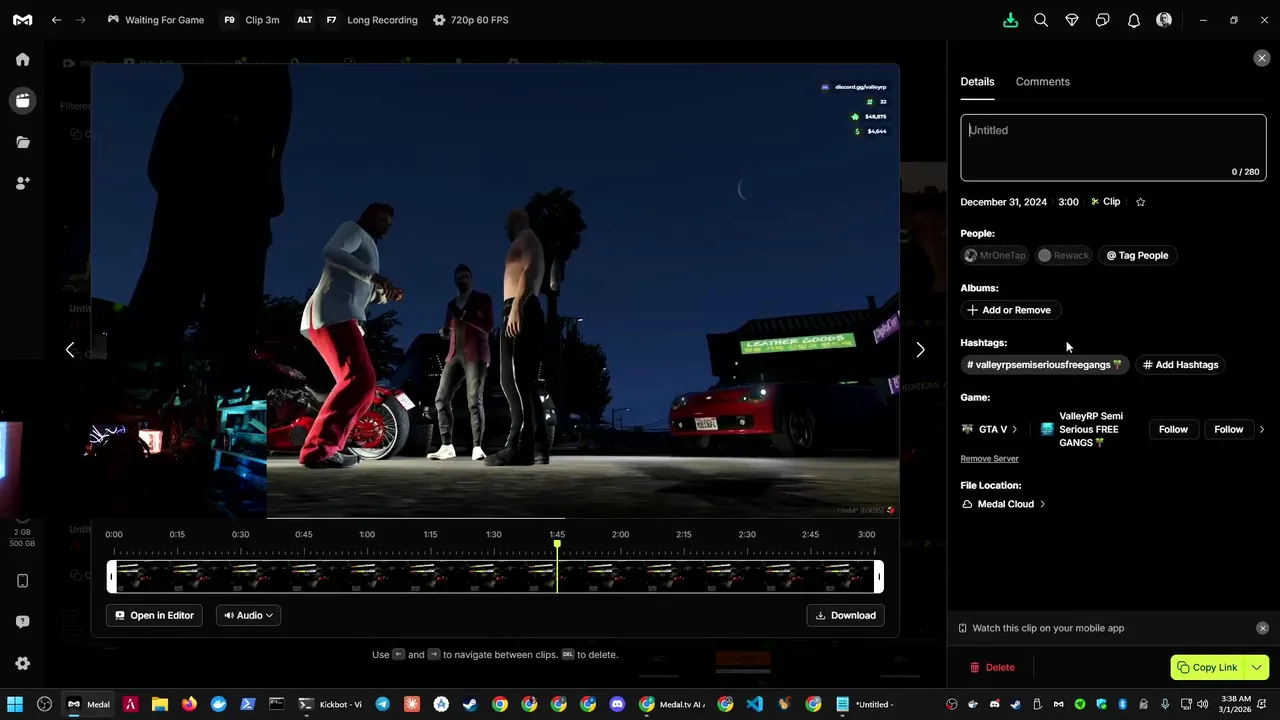Click the left trim handle of timeline
Screen dimensions: 1280x720
112,576
